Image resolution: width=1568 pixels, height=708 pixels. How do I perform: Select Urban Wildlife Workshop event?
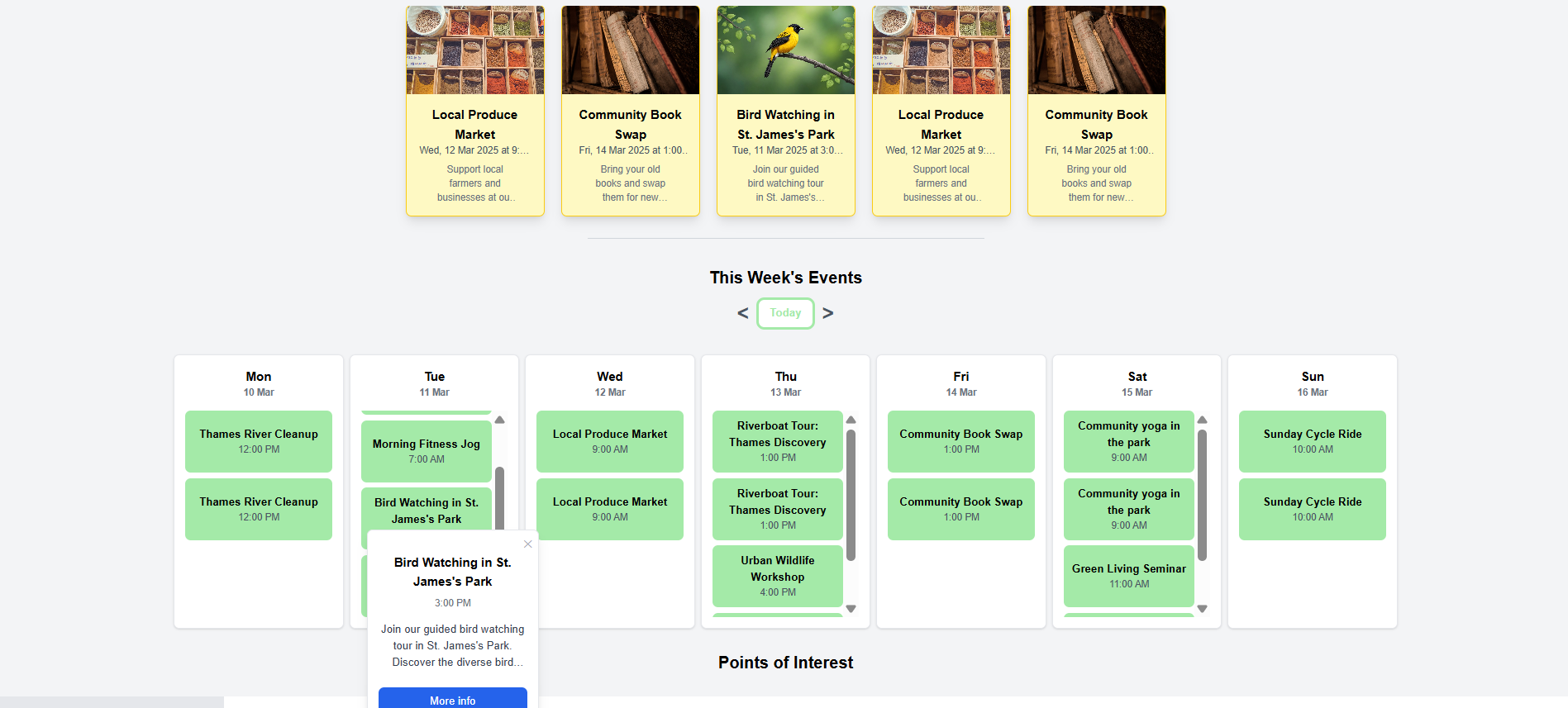(777, 576)
